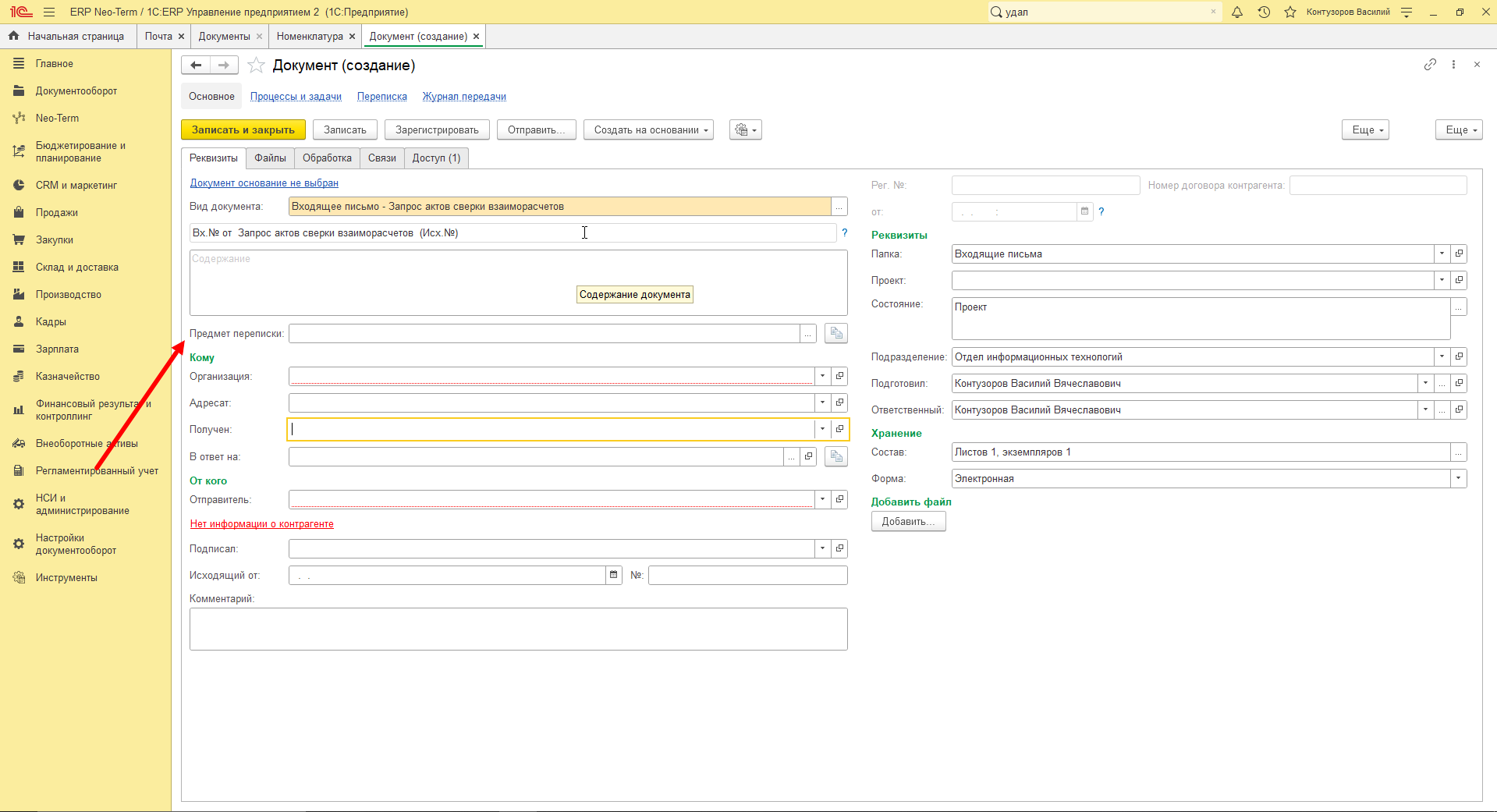Click the Добавить... file button
The image size is (1497, 812).
click(x=908, y=522)
